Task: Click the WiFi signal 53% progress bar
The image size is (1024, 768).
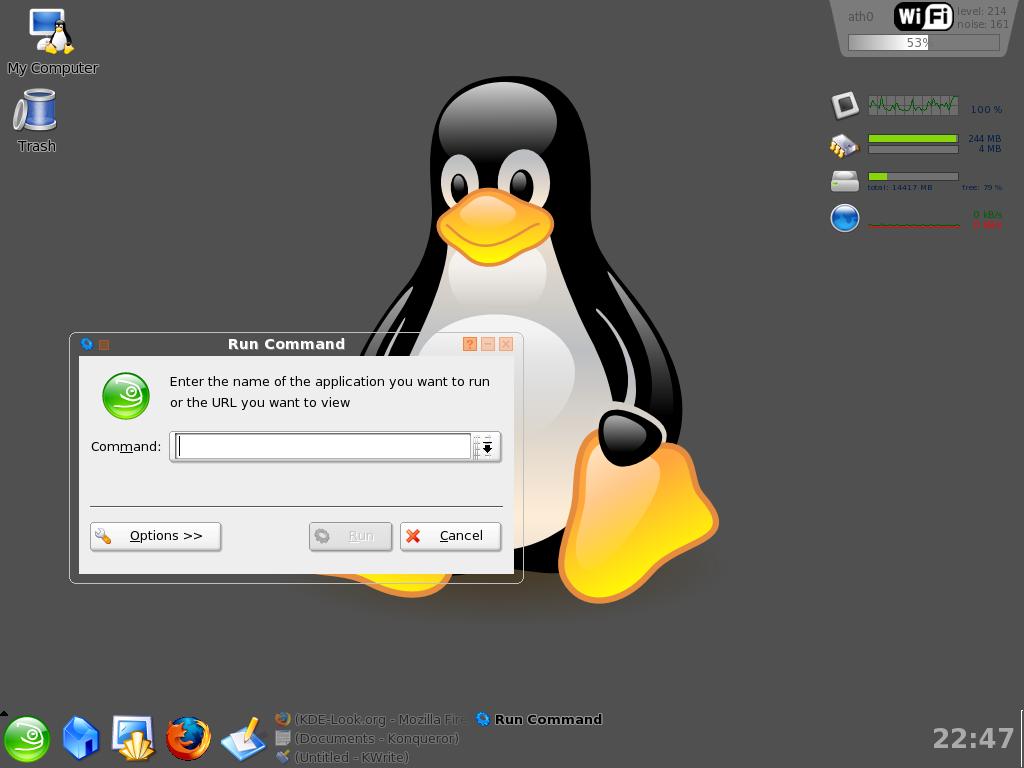Action: (x=923, y=42)
